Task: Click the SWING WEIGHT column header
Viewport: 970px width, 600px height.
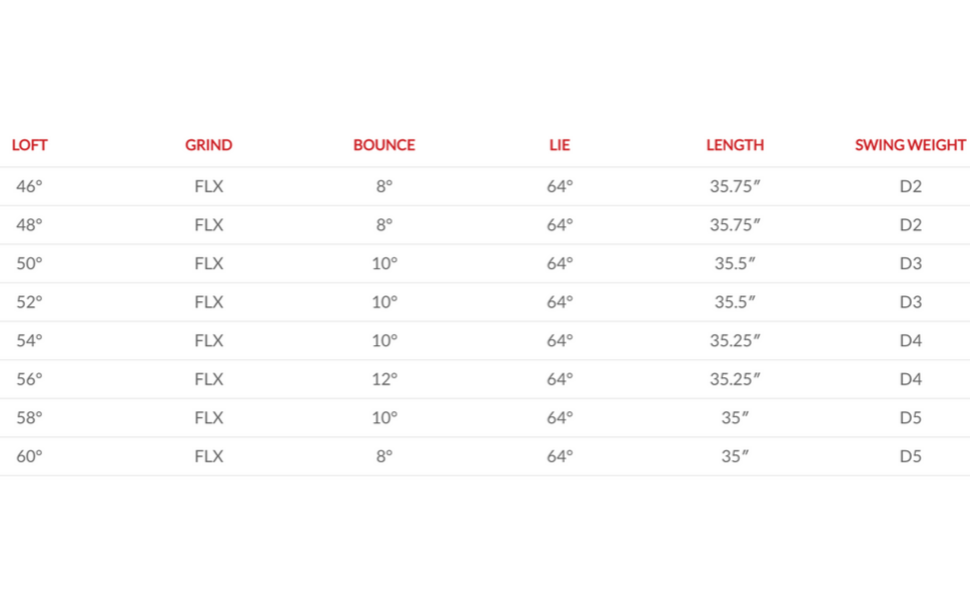Action: [x=910, y=145]
